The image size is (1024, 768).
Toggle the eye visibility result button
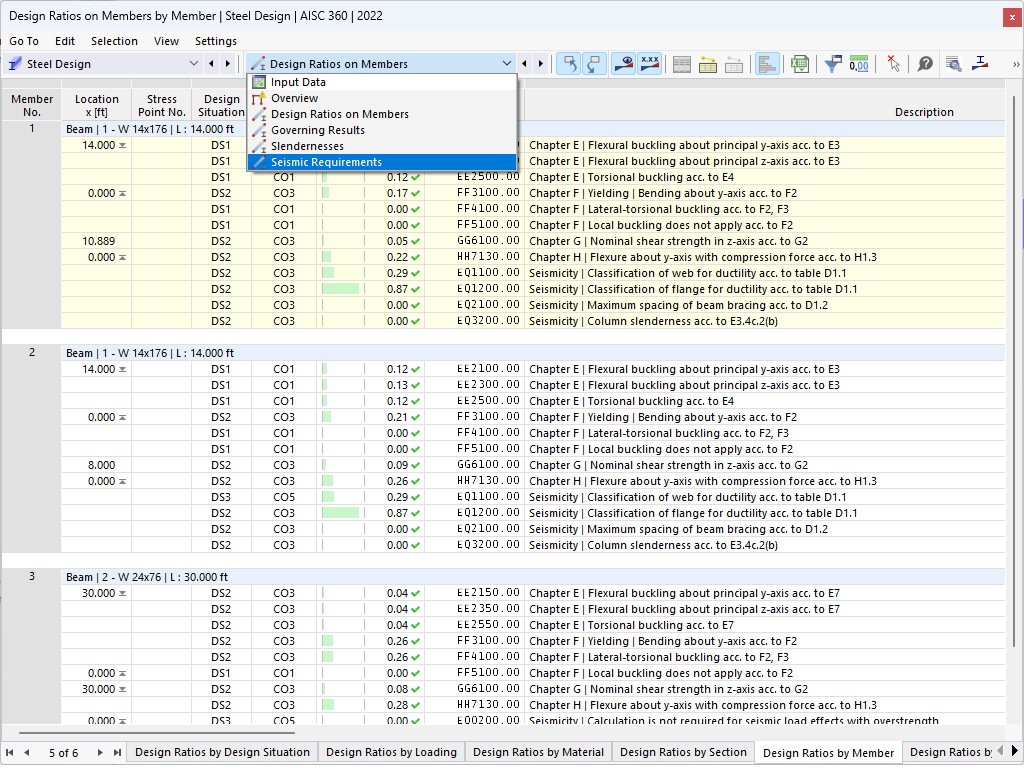pyautogui.click(x=623, y=64)
